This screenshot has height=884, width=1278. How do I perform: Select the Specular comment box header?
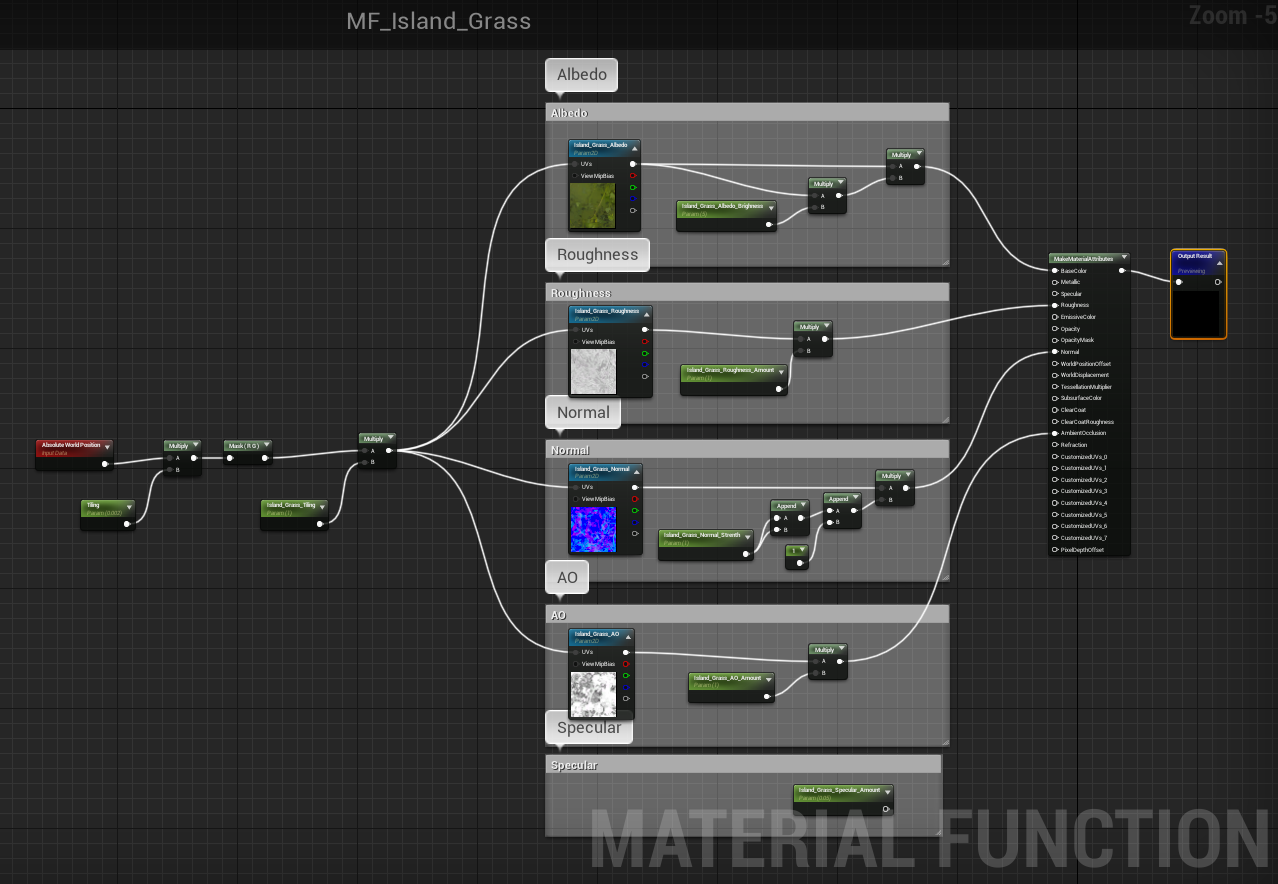pos(743,765)
